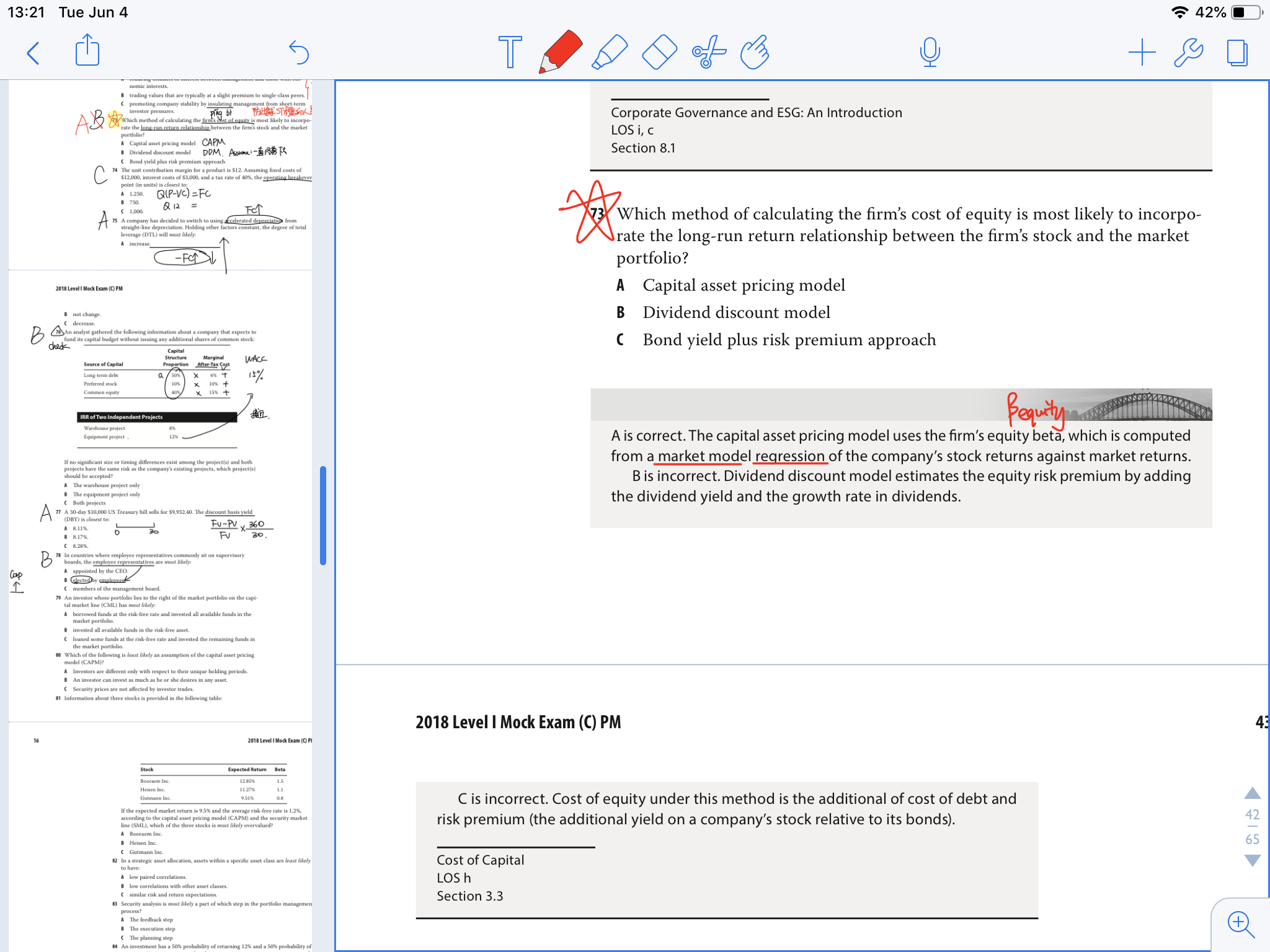Start audio recording with microphone
The image size is (1270, 952).
click(930, 52)
